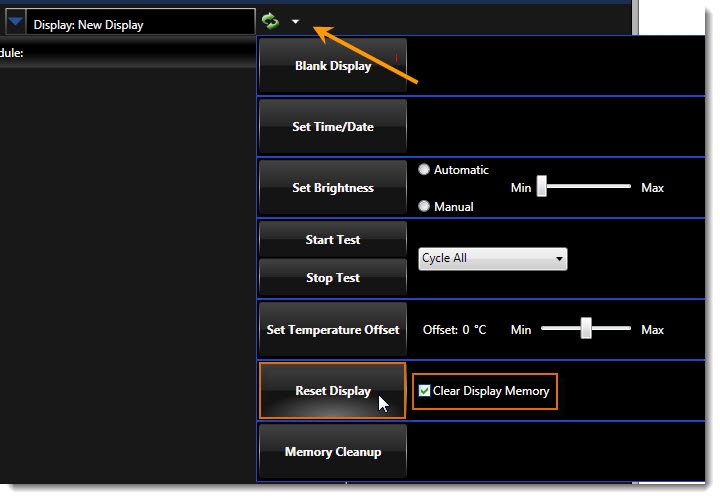Open the Cycle All test dropdown
This screenshot has height=499, width=720.
(492, 259)
